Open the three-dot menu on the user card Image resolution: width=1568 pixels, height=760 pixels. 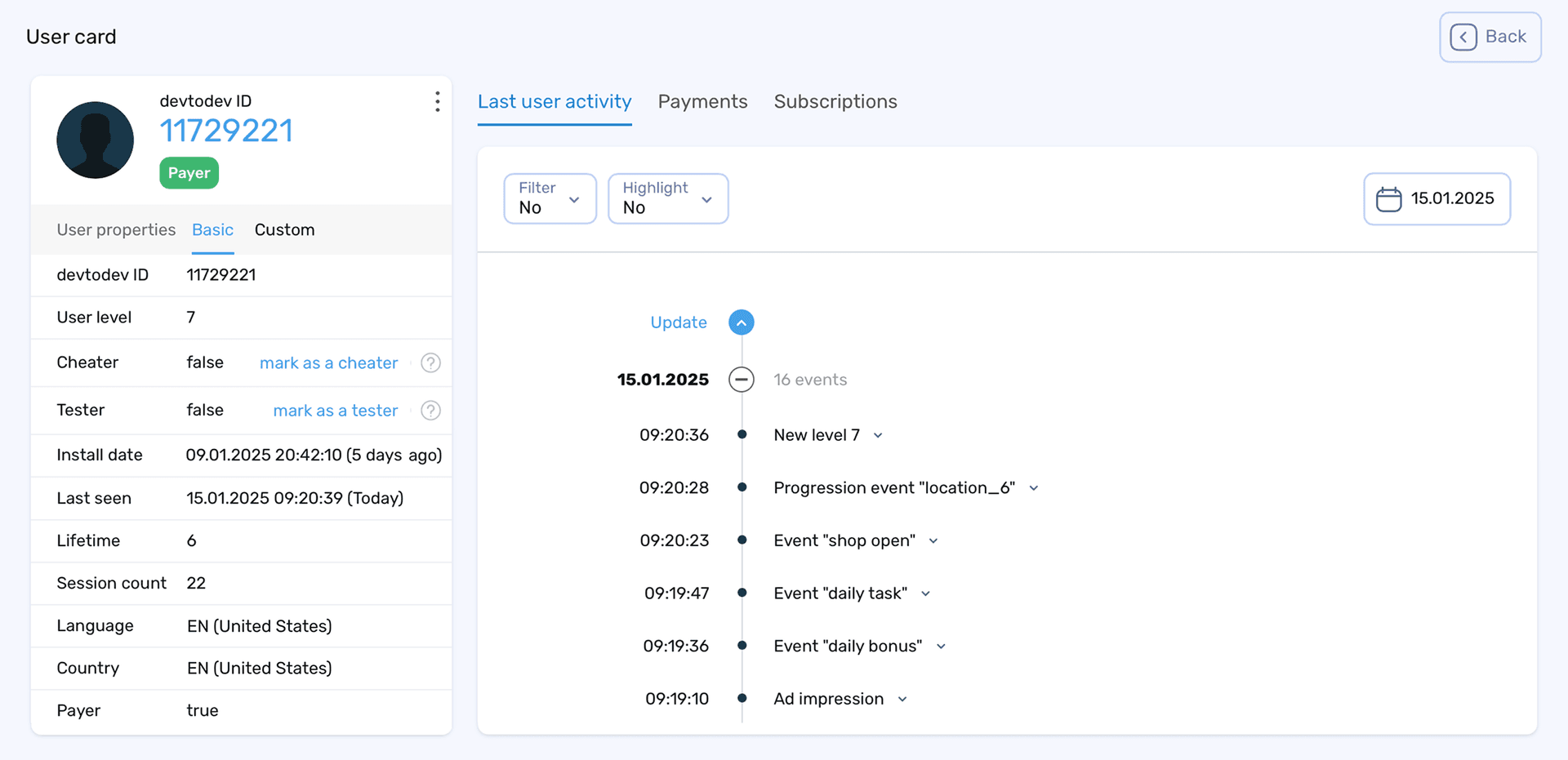click(x=438, y=100)
